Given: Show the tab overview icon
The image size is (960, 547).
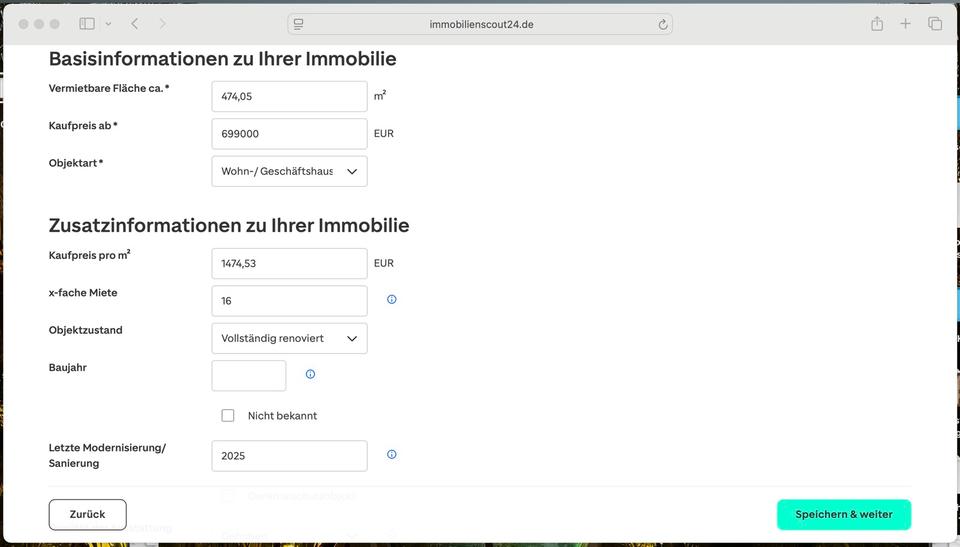Looking at the screenshot, I should [935, 24].
